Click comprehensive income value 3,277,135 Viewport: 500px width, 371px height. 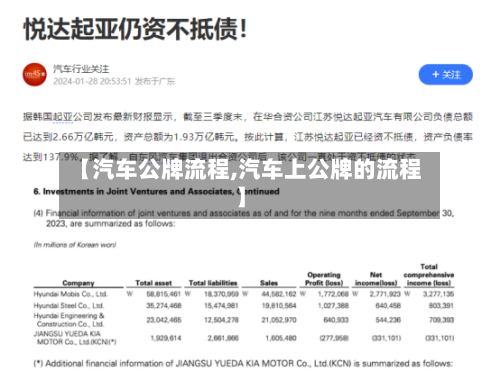[438, 294]
